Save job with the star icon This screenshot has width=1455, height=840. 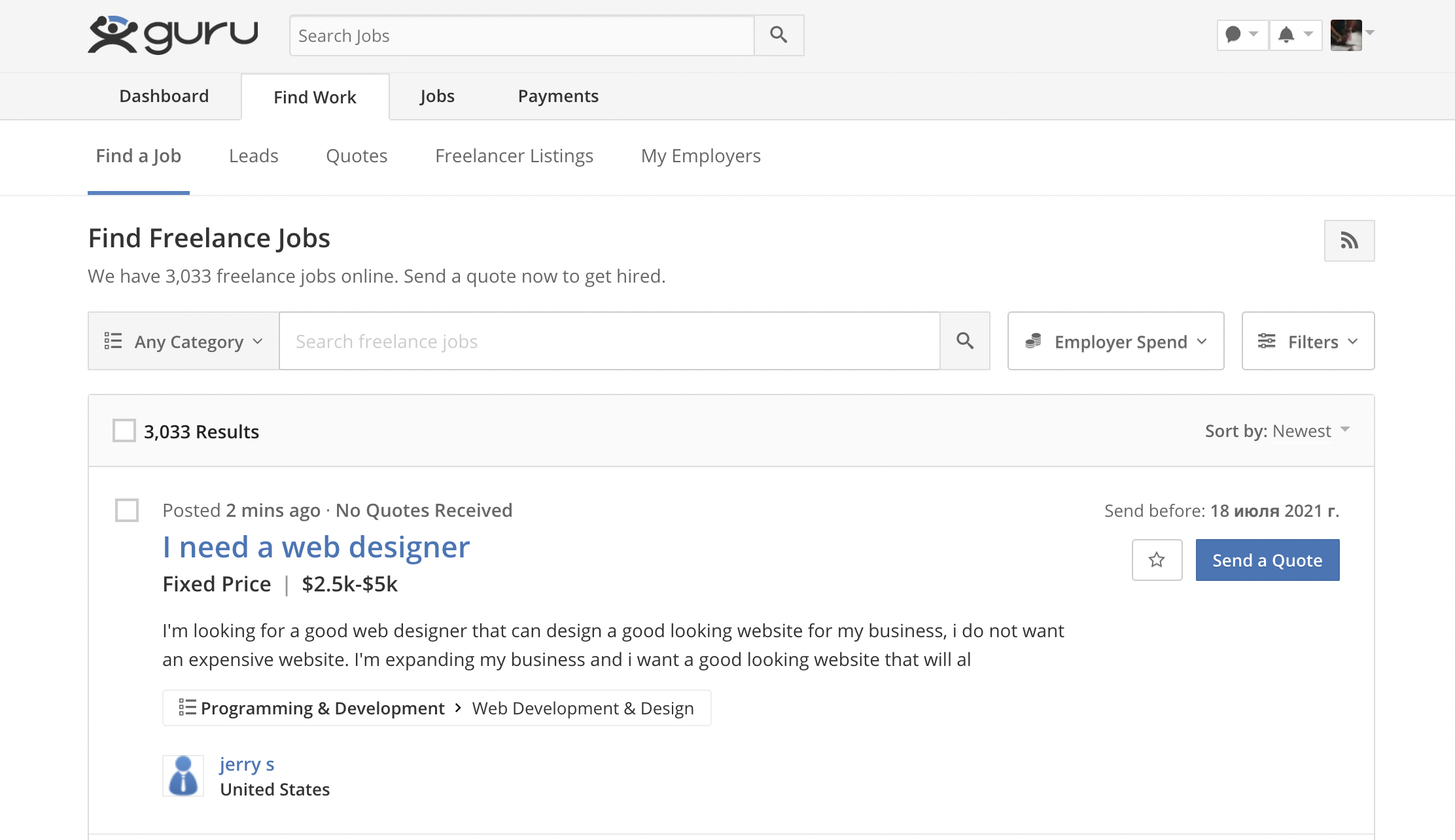click(x=1157, y=560)
